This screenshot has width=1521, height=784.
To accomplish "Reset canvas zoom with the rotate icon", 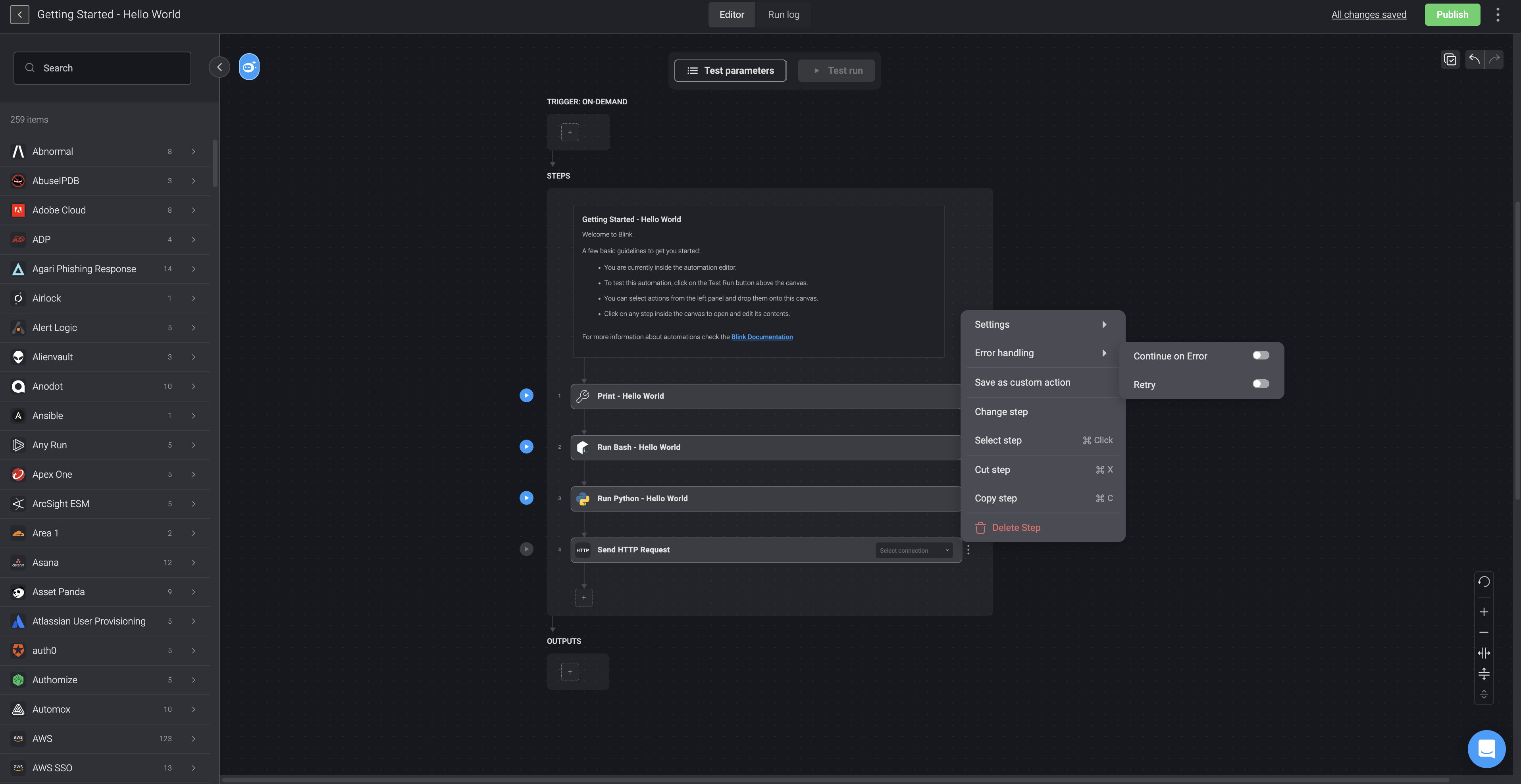I will coord(1483,582).
